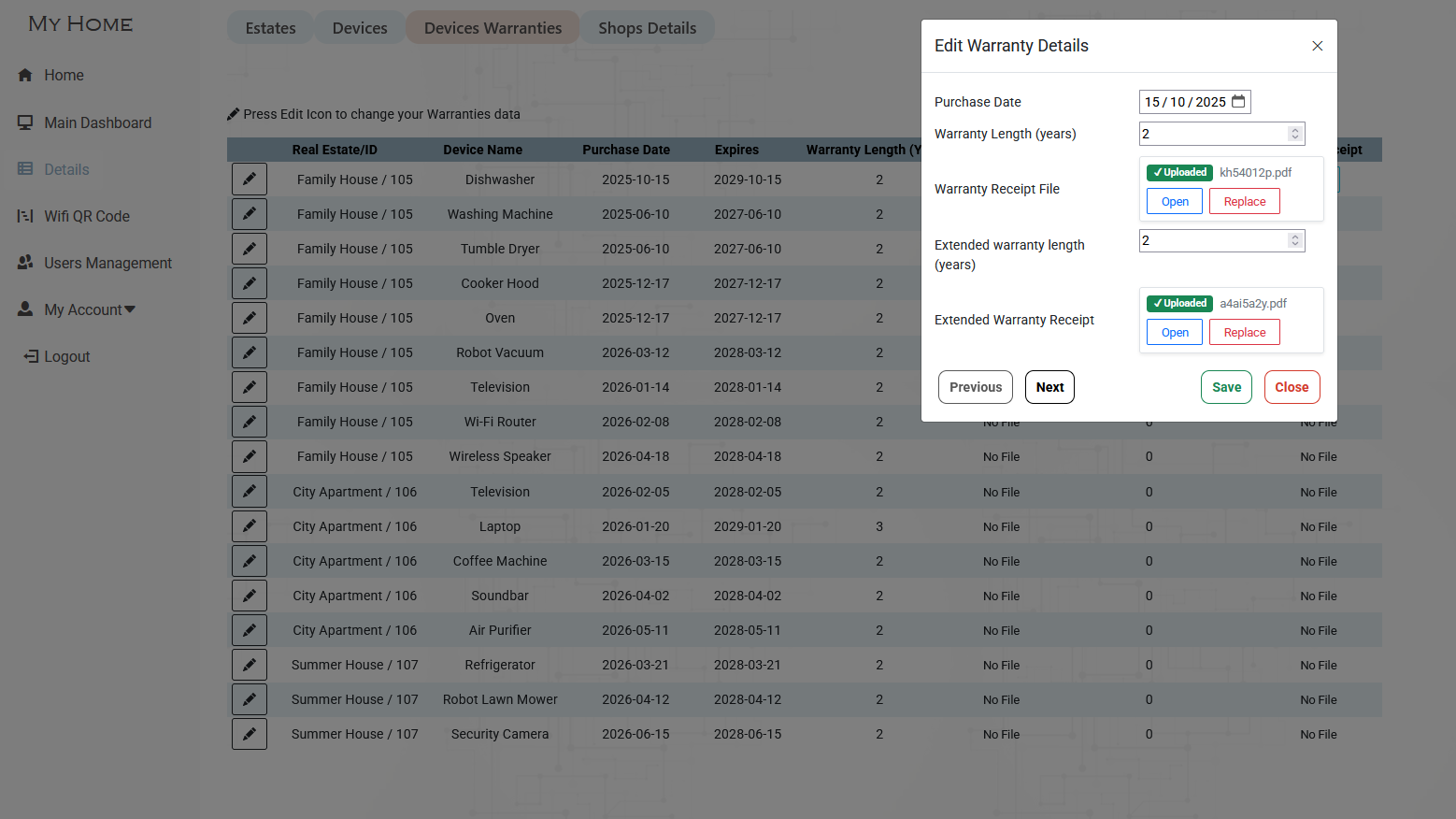Edit the Security Camera warranty
The height and width of the screenshot is (819, 1456).
(250, 734)
